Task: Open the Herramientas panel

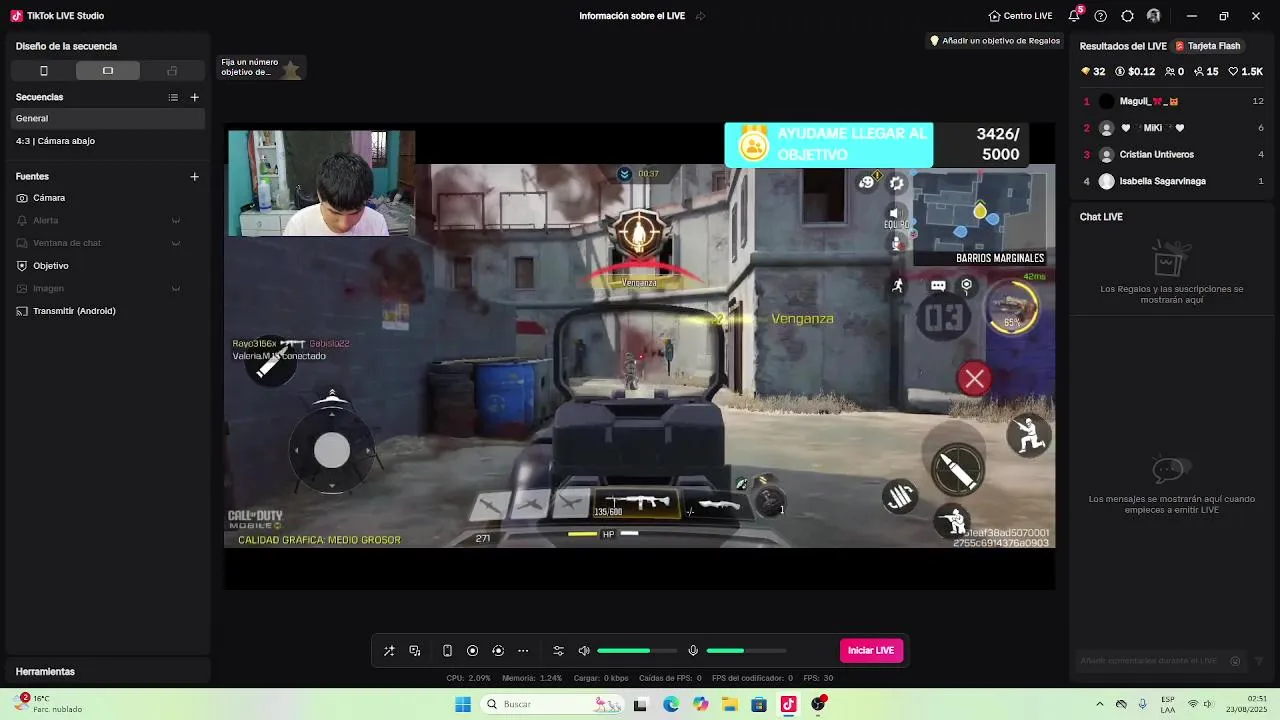Action: (108, 672)
